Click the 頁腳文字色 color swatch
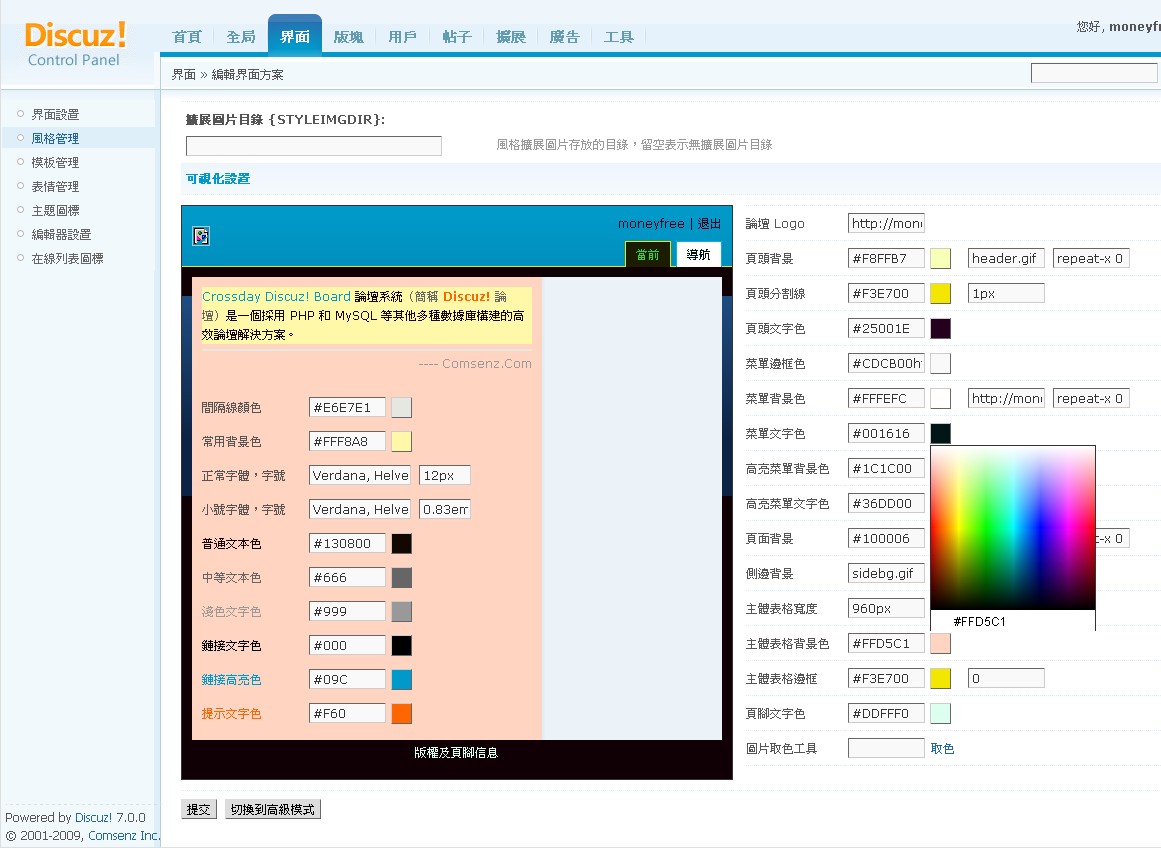 [940, 713]
